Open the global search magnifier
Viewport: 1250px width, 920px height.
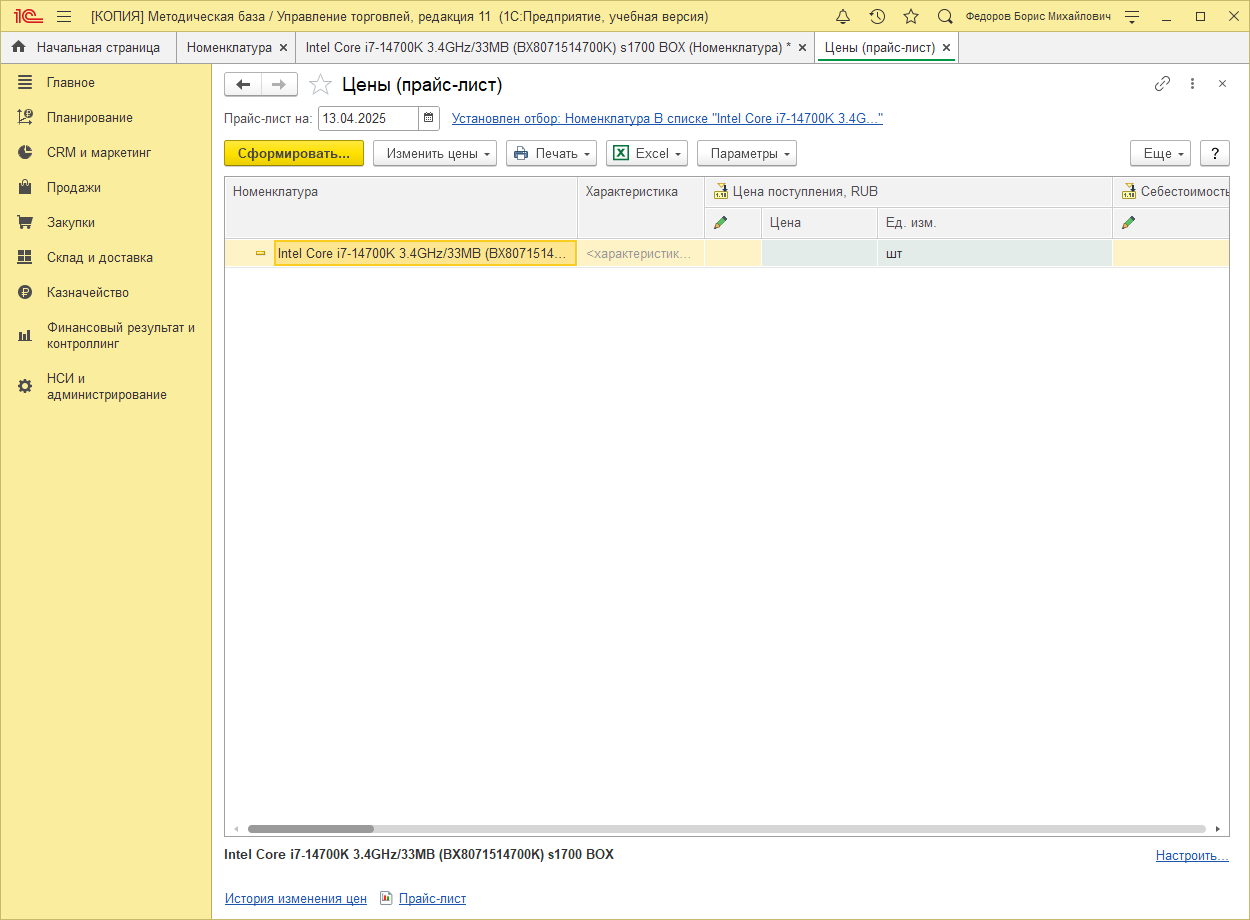click(945, 17)
